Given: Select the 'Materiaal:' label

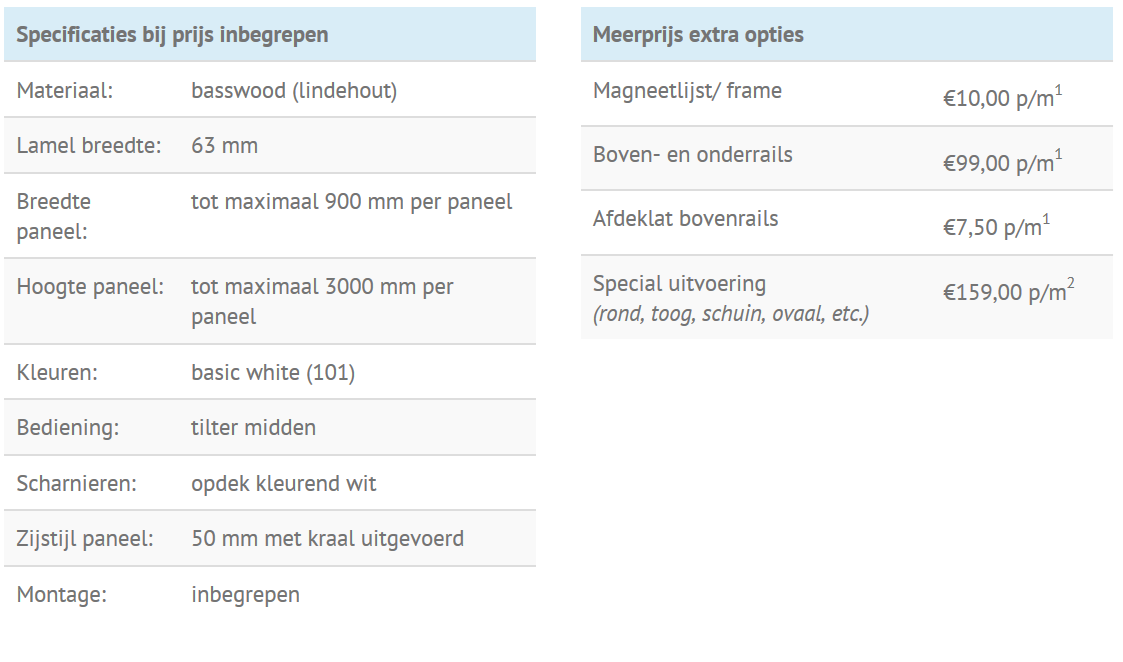Looking at the screenshot, I should (64, 90).
